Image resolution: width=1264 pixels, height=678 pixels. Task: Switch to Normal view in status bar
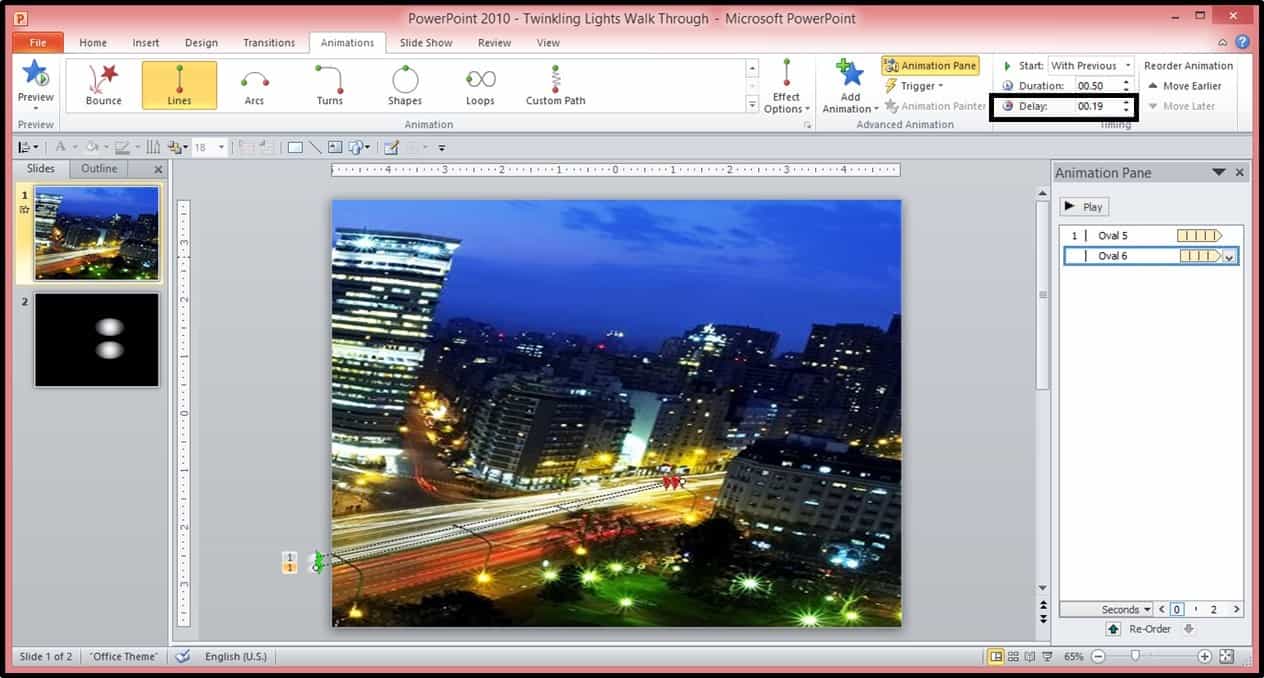click(x=995, y=657)
